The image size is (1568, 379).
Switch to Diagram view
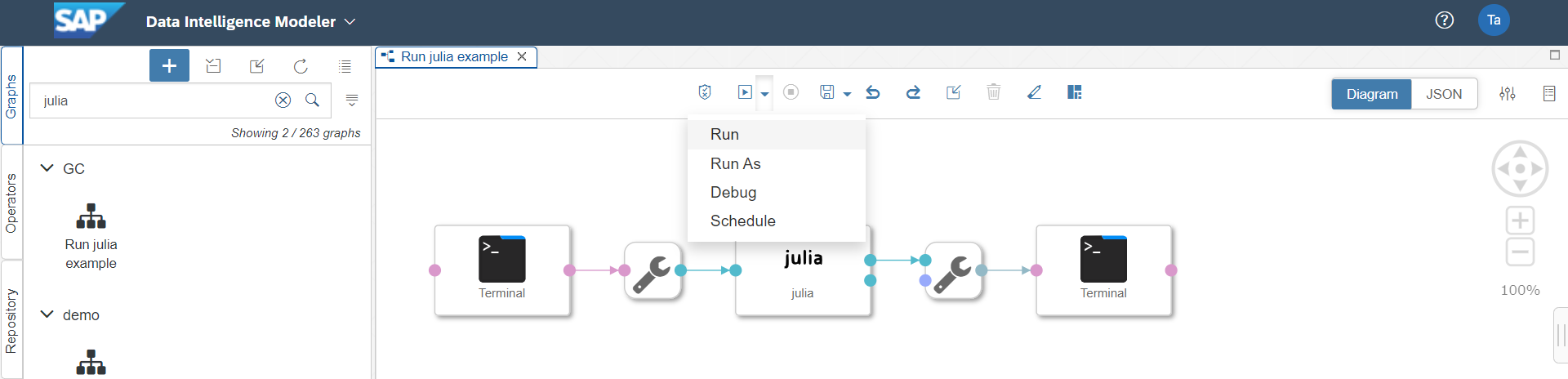click(1372, 94)
